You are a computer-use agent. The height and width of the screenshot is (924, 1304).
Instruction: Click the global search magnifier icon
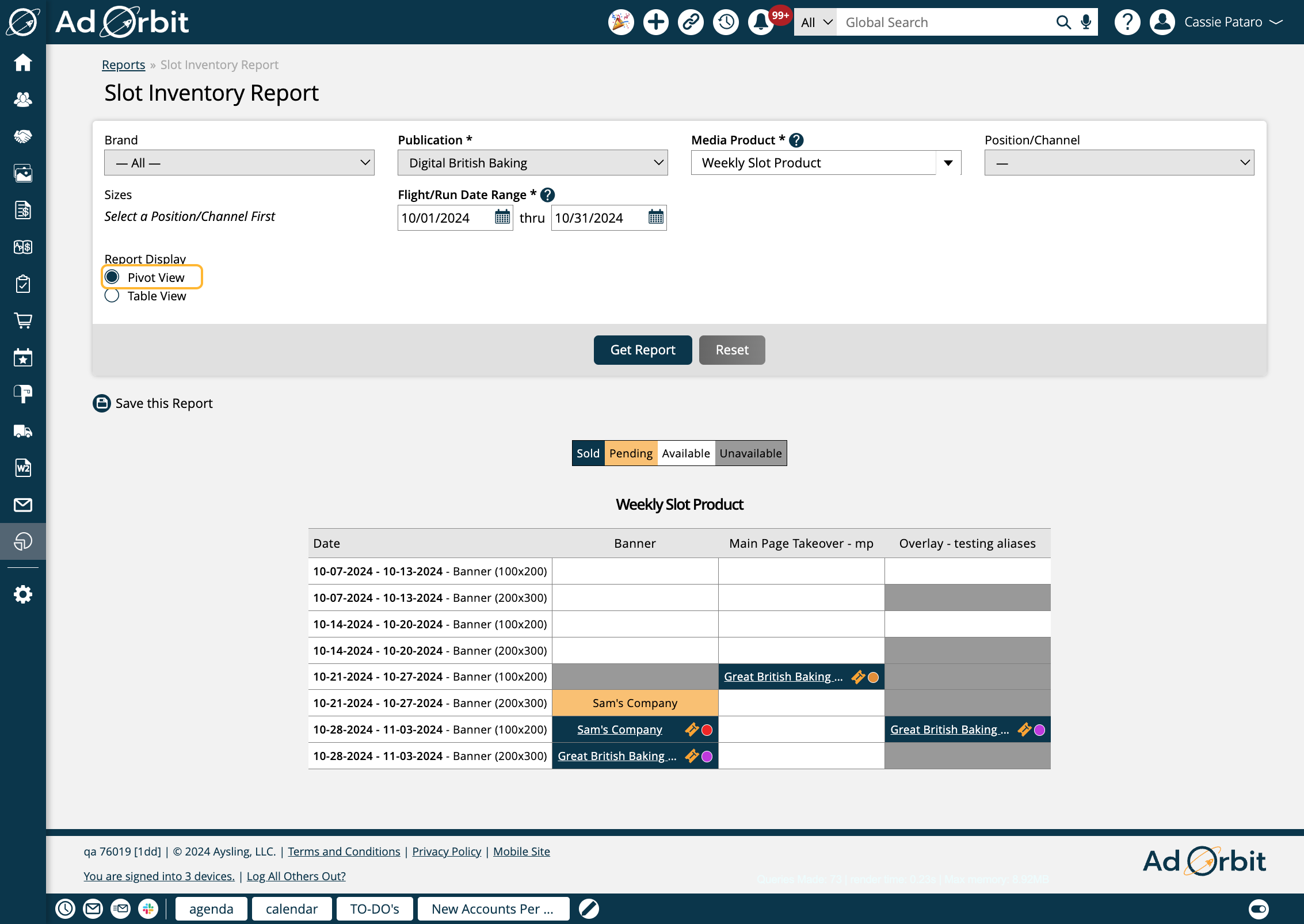tap(1063, 22)
